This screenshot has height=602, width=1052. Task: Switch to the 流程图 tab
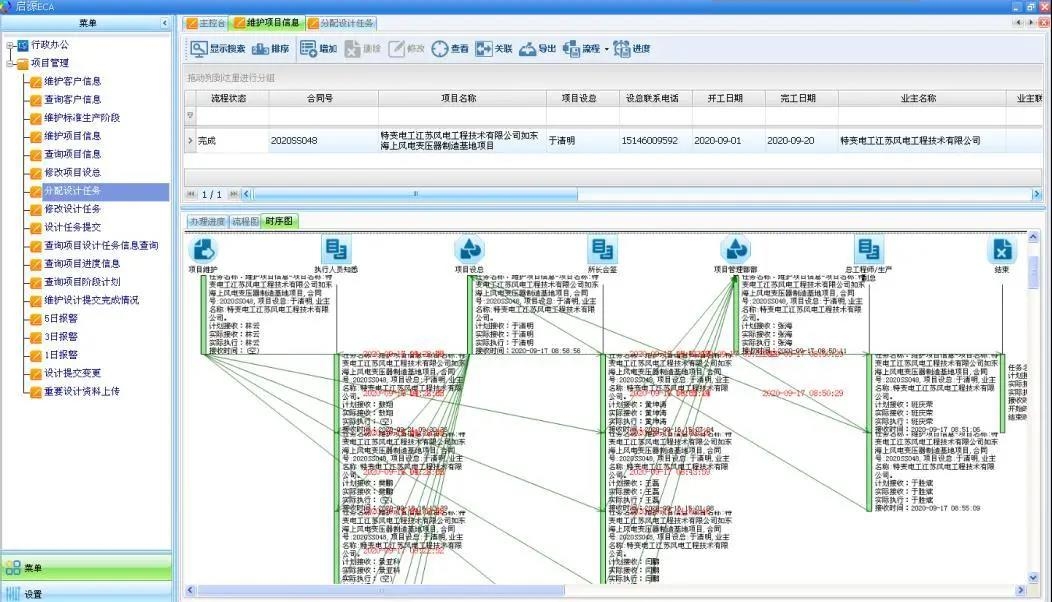(244, 221)
